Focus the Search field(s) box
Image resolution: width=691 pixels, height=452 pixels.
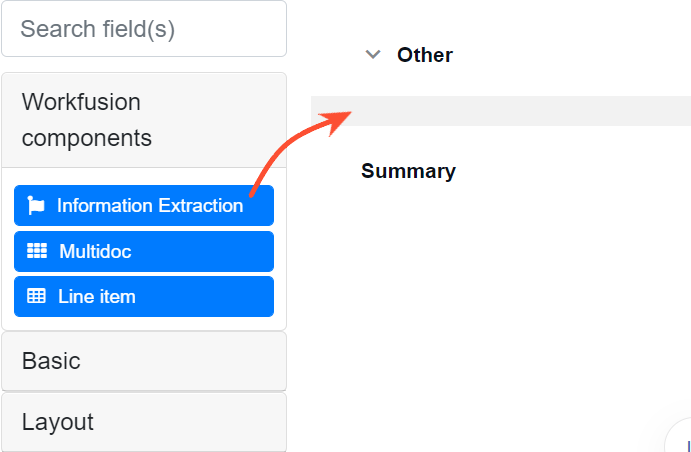[144, 29]
